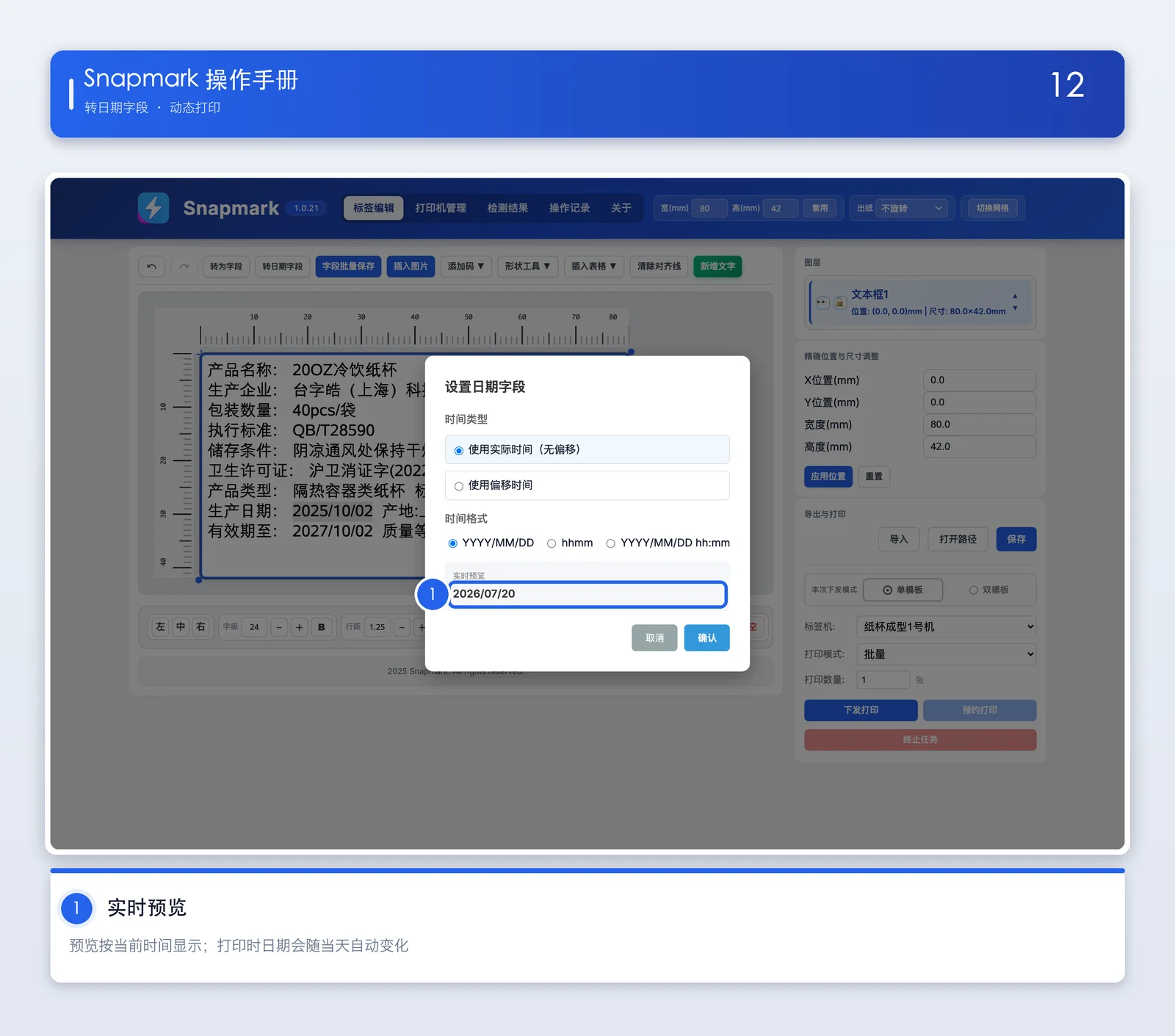
Task: Open the 添加码 dropdown
Action: 466,267
